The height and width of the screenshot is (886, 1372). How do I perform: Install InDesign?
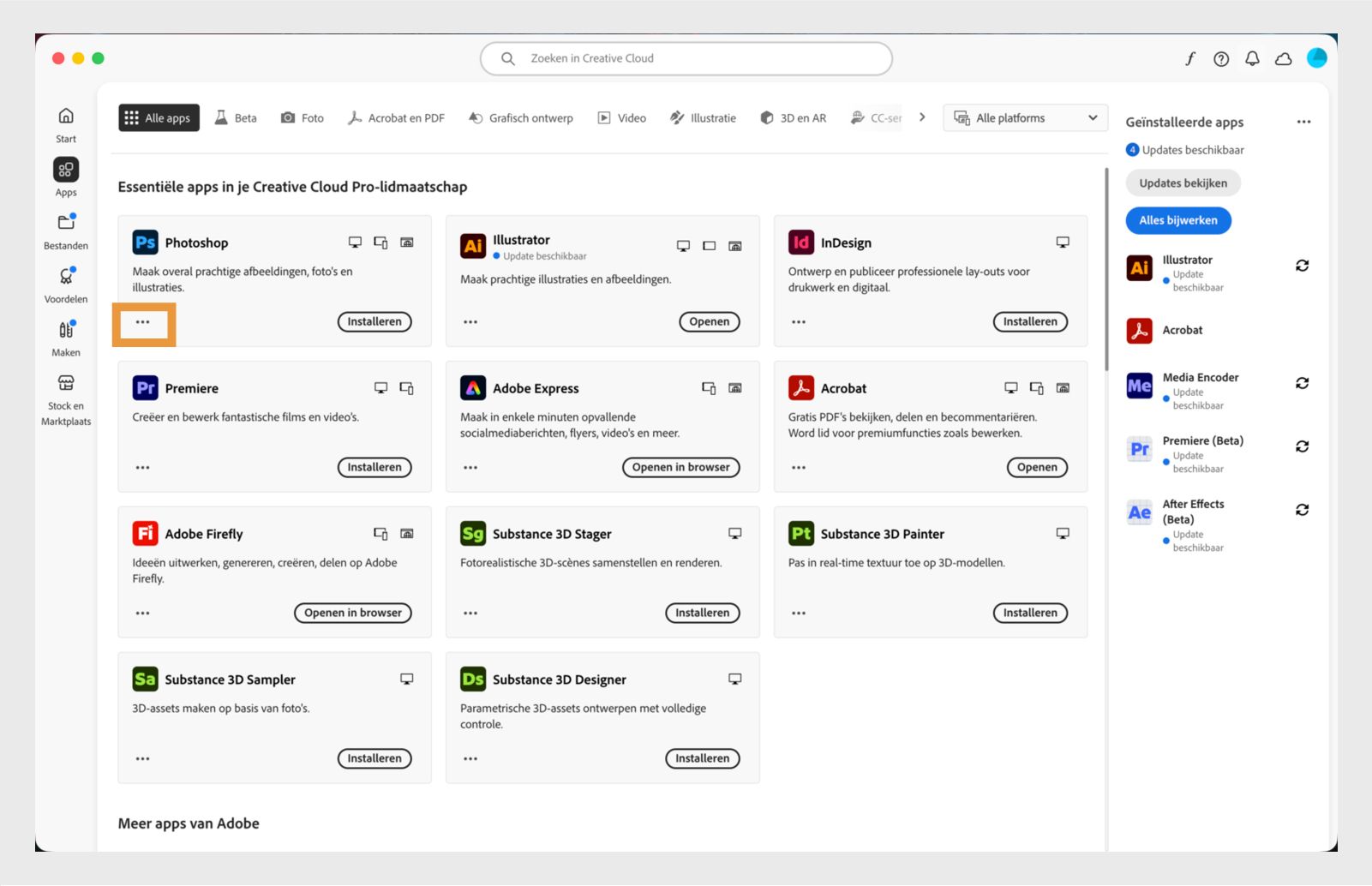click(1030, 322)
